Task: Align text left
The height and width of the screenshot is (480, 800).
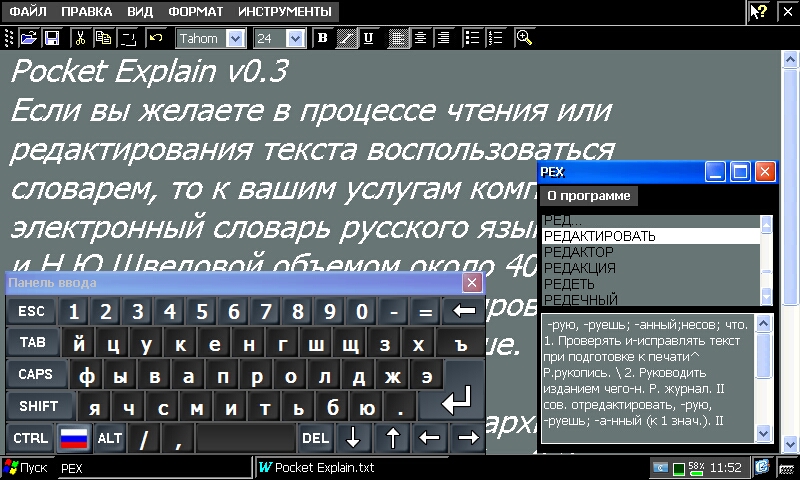Action: [398, 38]
